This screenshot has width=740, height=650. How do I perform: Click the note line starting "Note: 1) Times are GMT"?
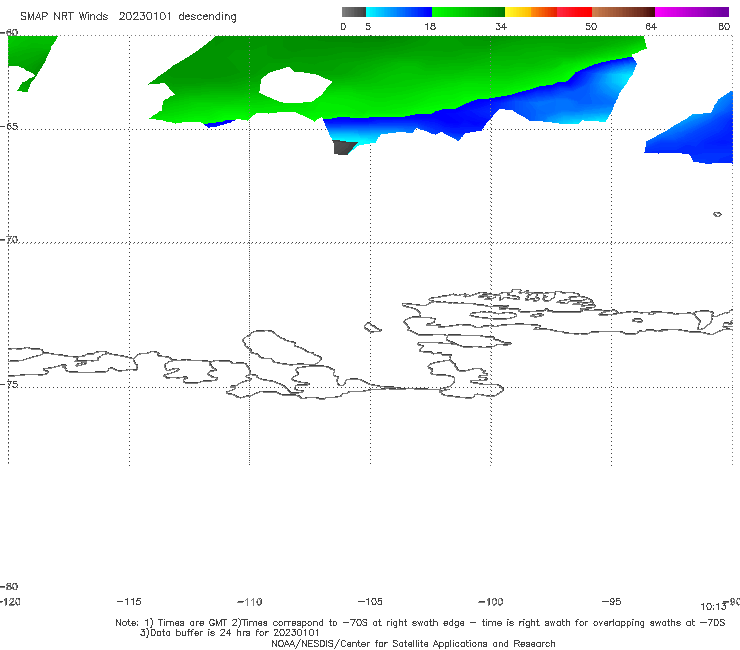tap(420, 623)
